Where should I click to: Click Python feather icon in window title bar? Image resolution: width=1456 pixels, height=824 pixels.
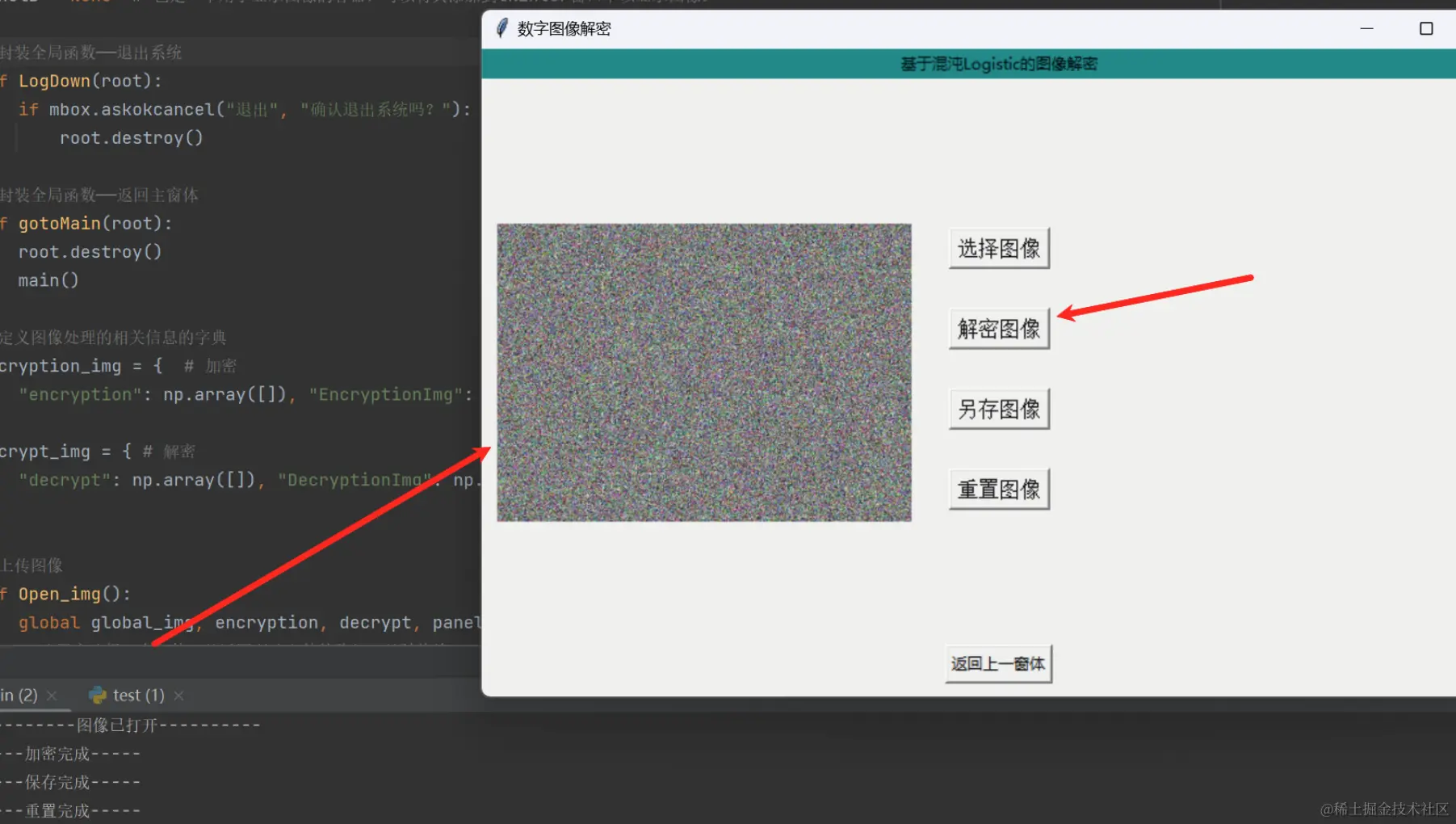(501, 27)
